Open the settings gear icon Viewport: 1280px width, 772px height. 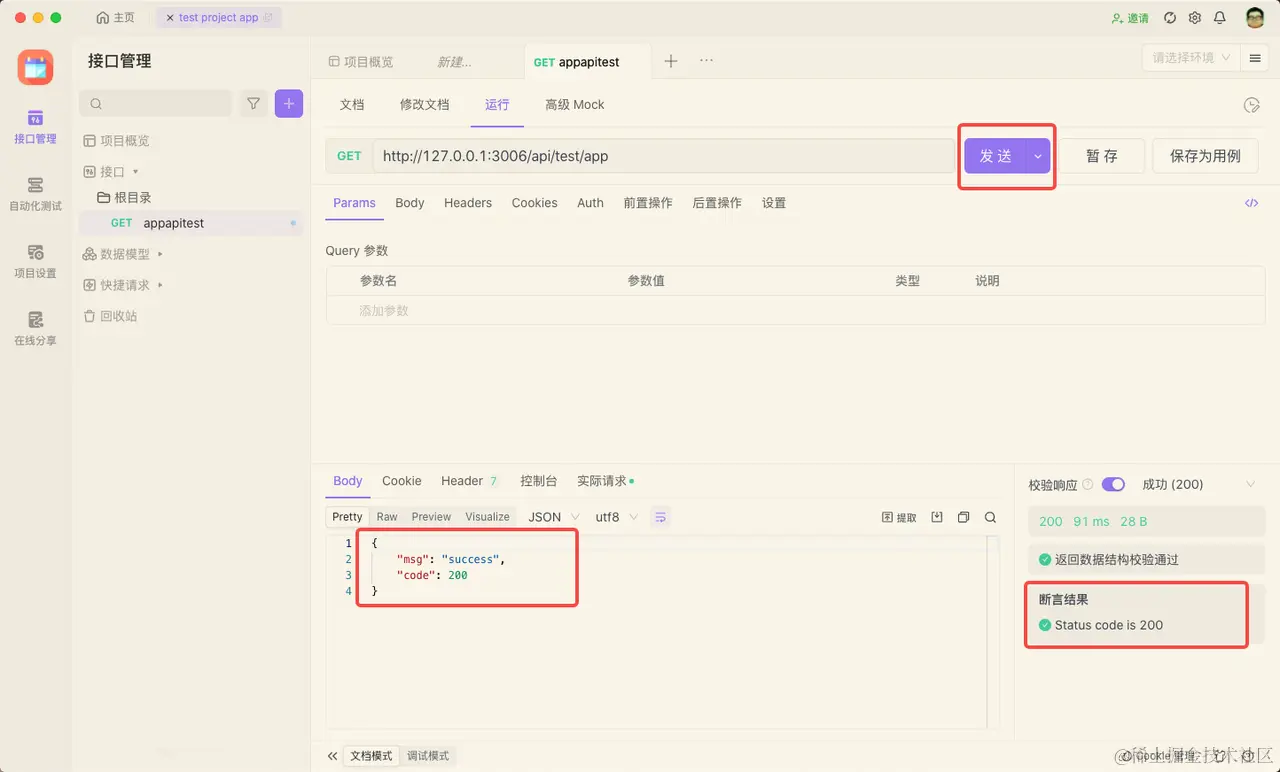coord(1195,18)
